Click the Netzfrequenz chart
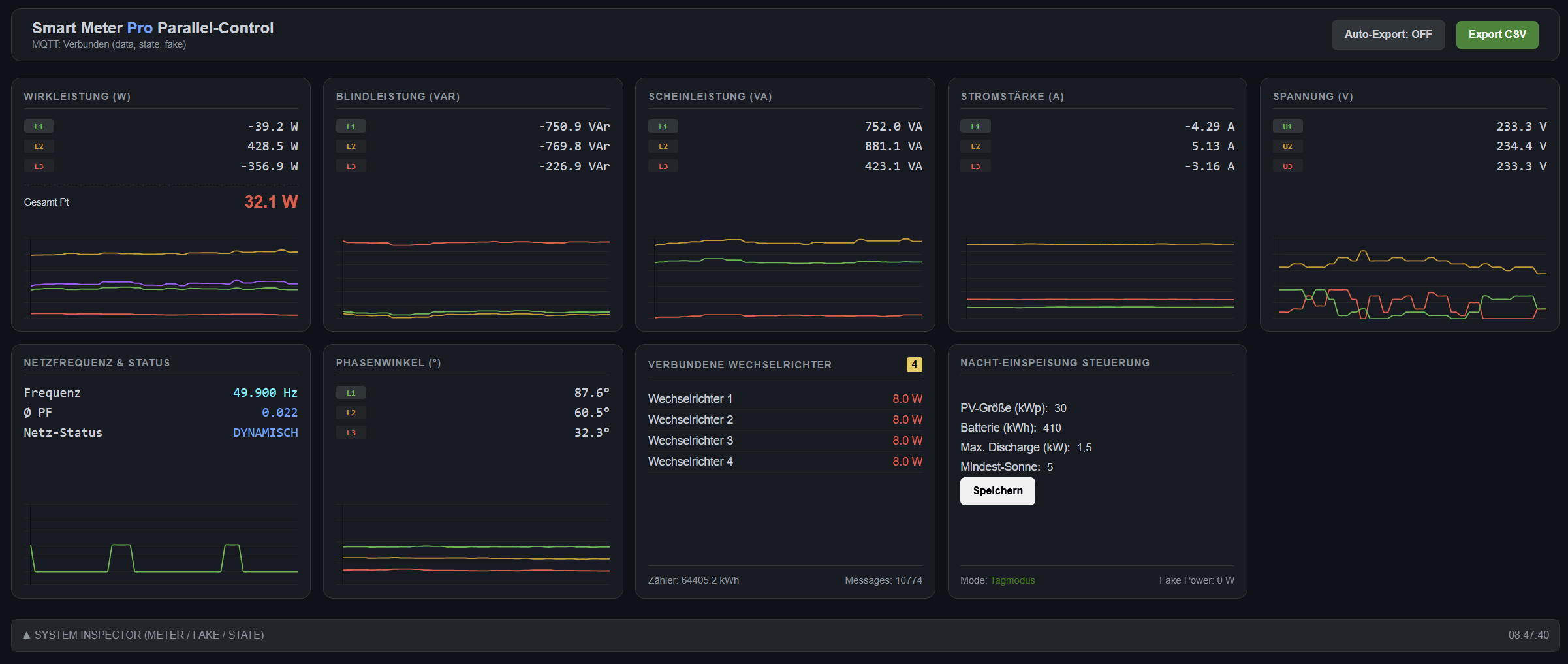This screenshot has height=664, width=1568. point(161,544)
